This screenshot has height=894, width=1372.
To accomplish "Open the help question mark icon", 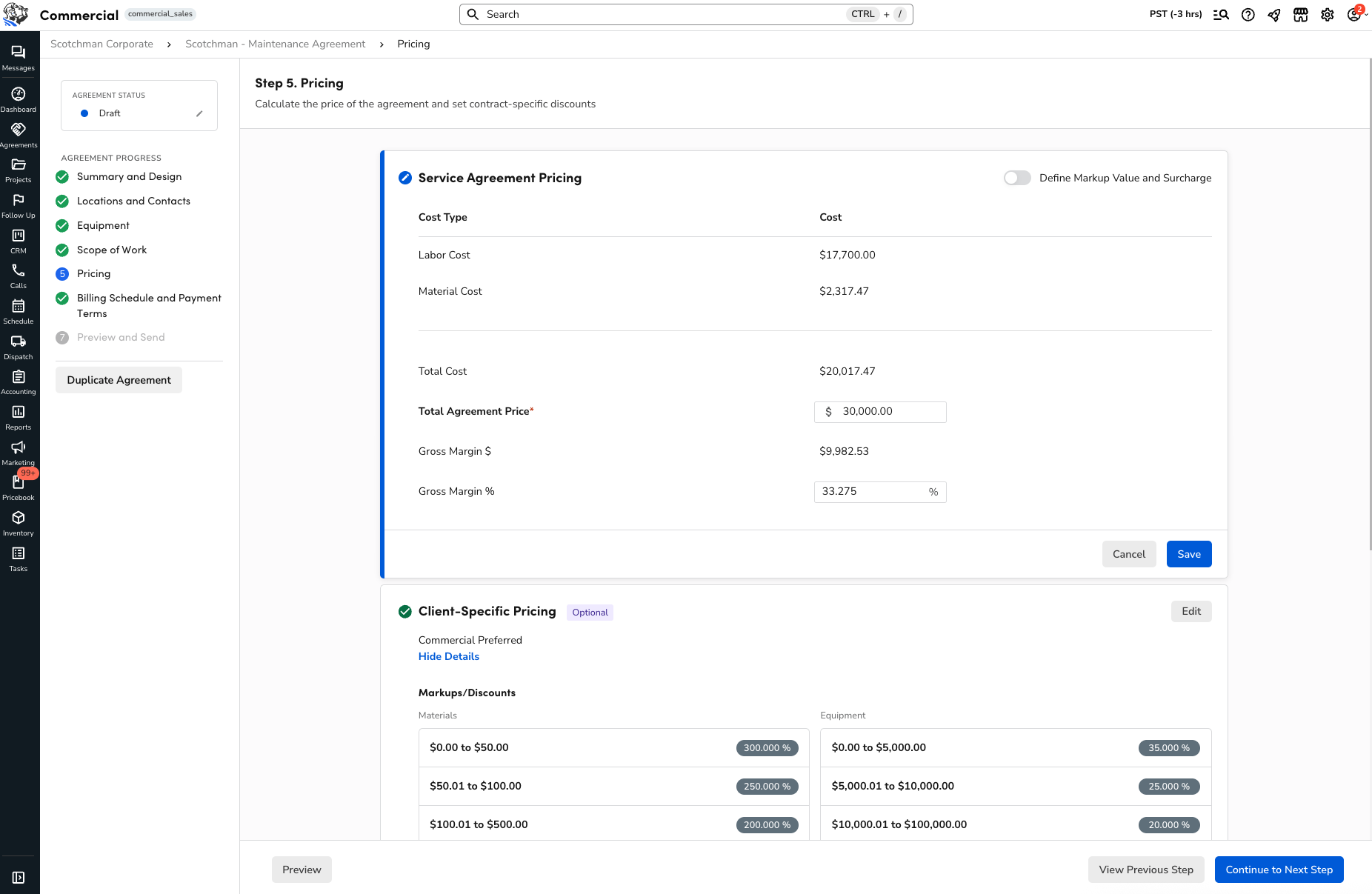I will click(1248, 14).
